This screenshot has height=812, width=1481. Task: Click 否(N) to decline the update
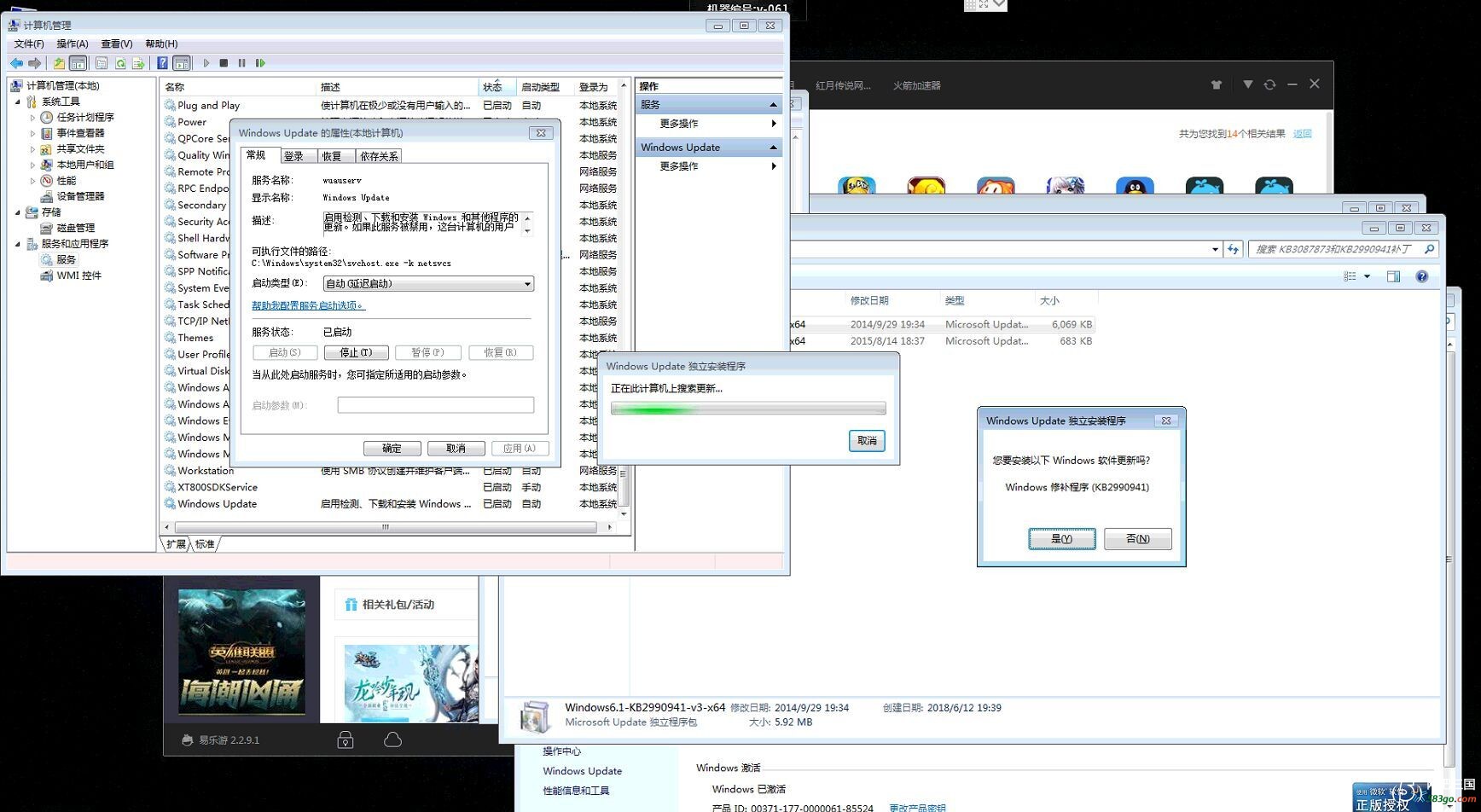pyautogui.click(x=1137, y=538)
